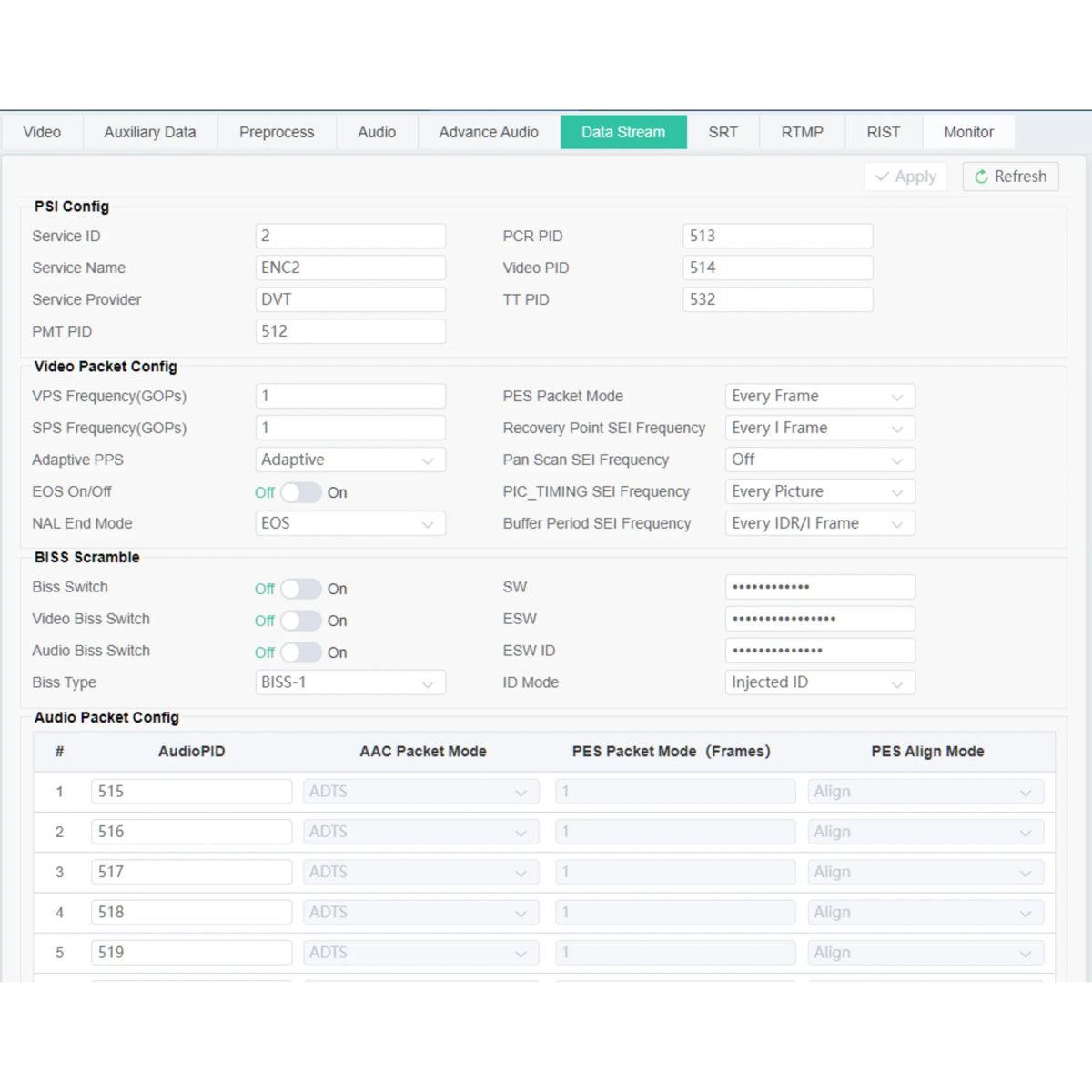Viewport: 1092px width, 1092px height.
Task: Expand Recovery Point SEI Frequency dropdown
Action: coord(820,429)
